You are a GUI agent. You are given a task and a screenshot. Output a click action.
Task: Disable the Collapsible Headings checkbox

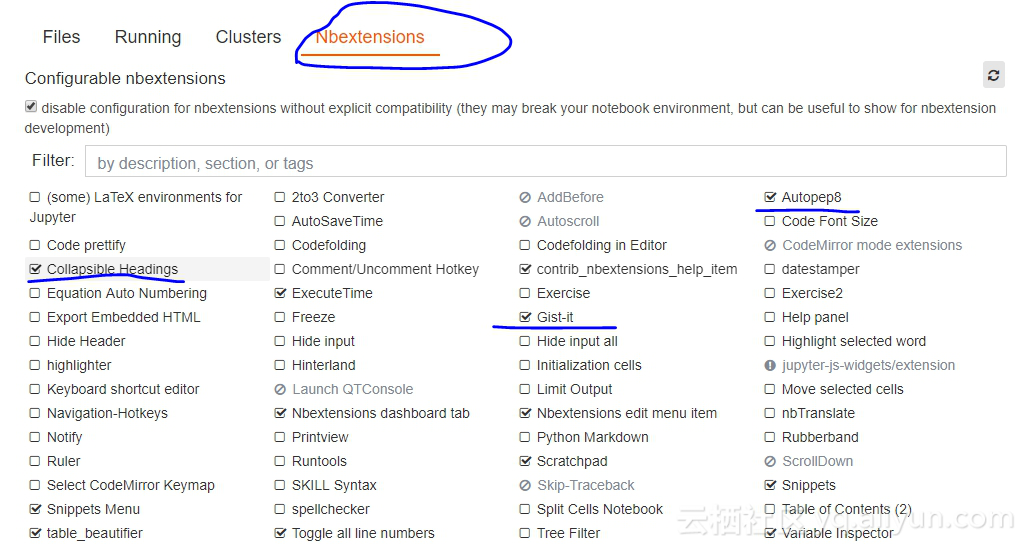point(35,270)
